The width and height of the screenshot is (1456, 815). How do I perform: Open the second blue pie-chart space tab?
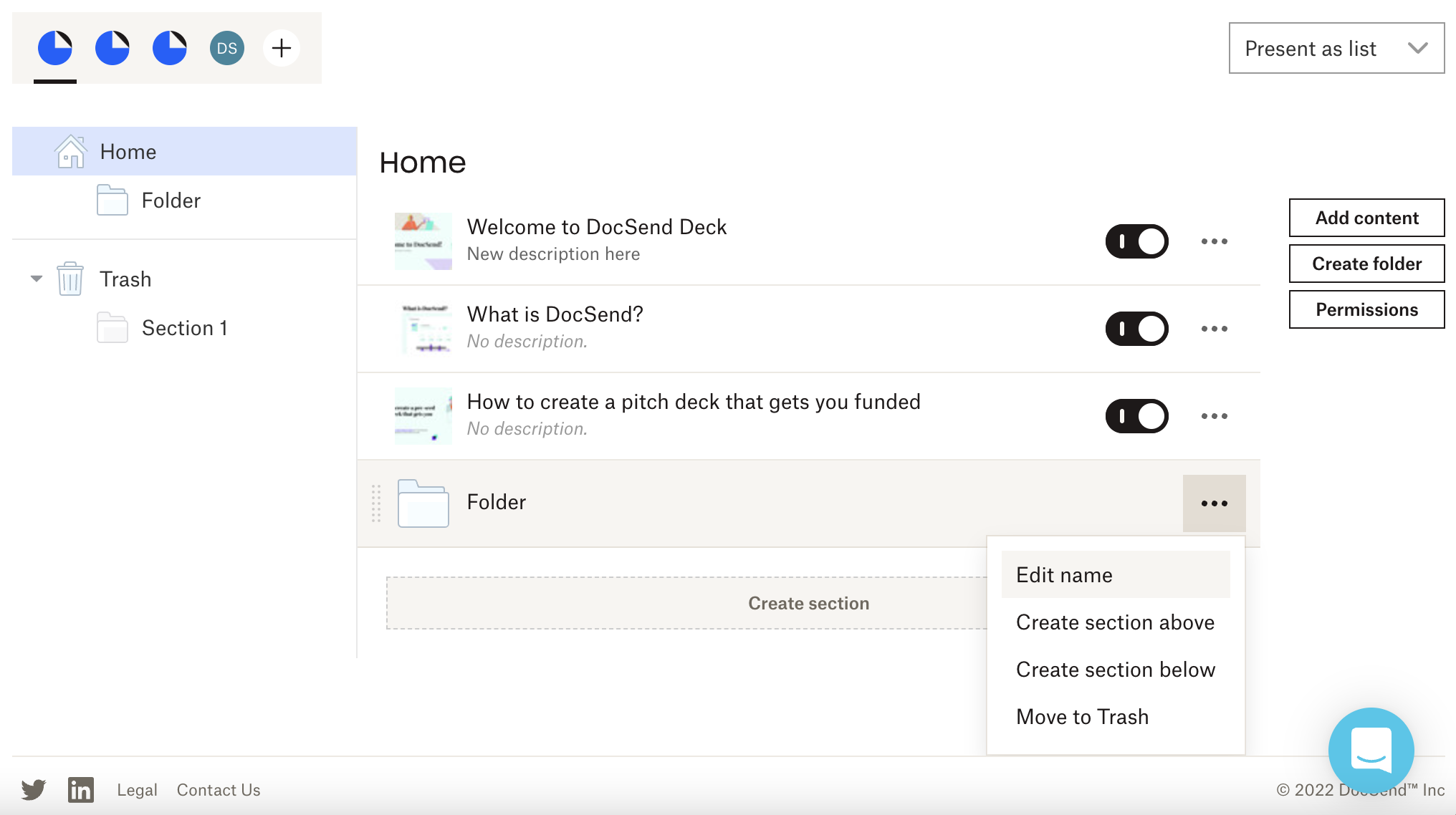click(x=112, y=48)
